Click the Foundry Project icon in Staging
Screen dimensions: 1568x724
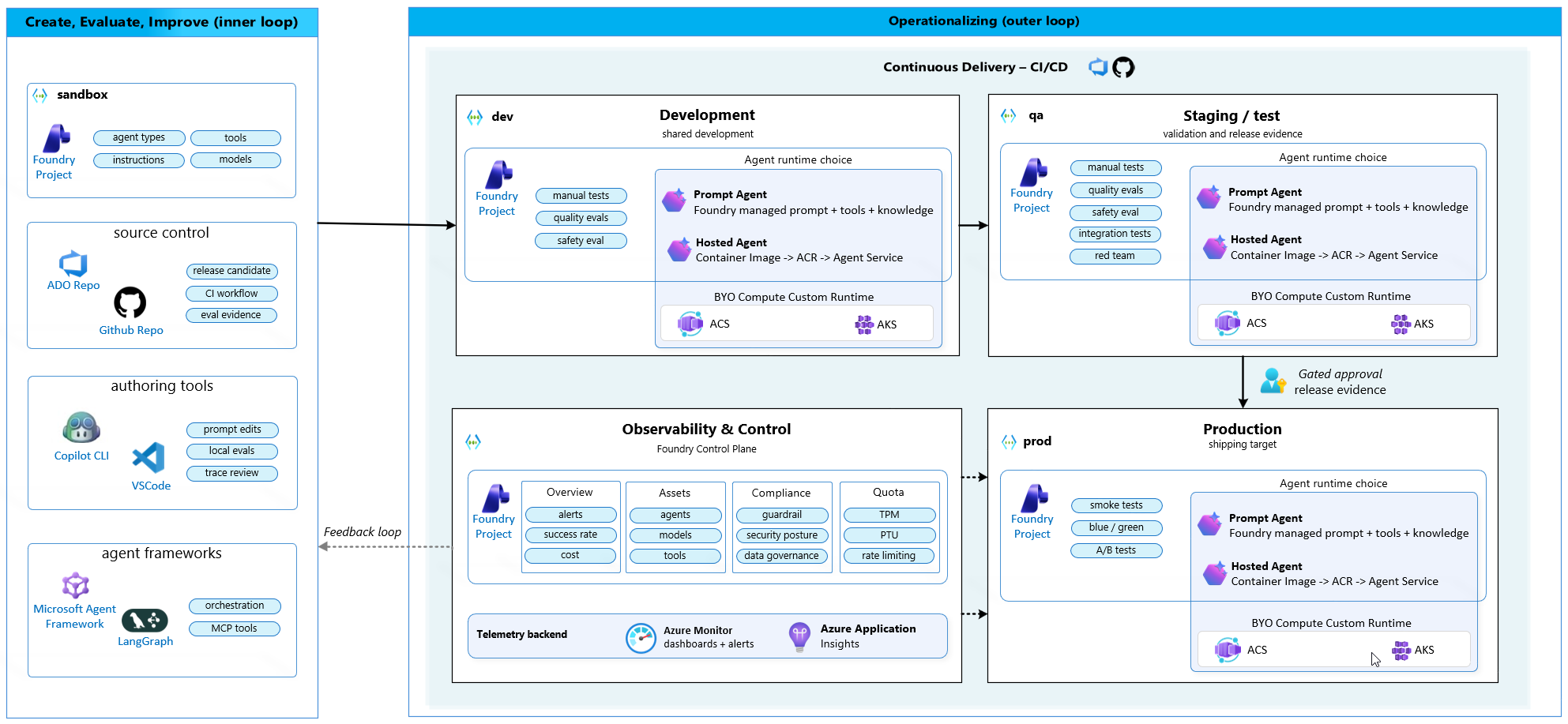1034,172
